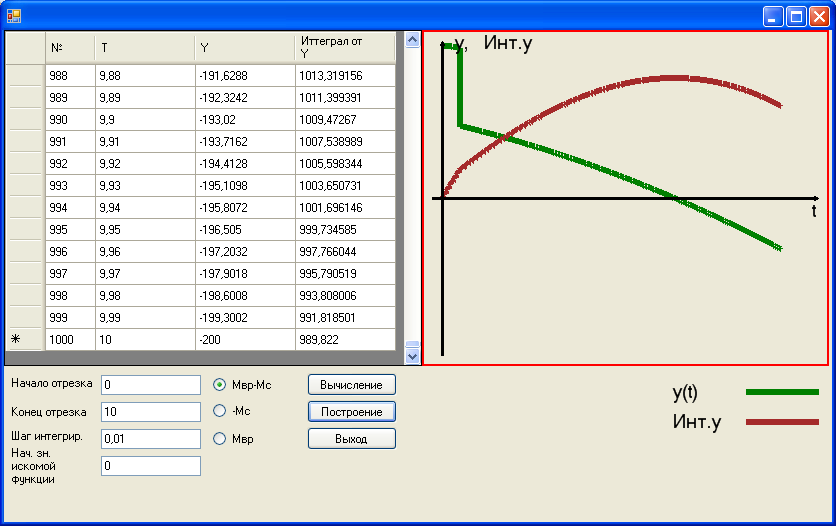
Task: Select cell with value 991
Action: click(x=70, y=142)
